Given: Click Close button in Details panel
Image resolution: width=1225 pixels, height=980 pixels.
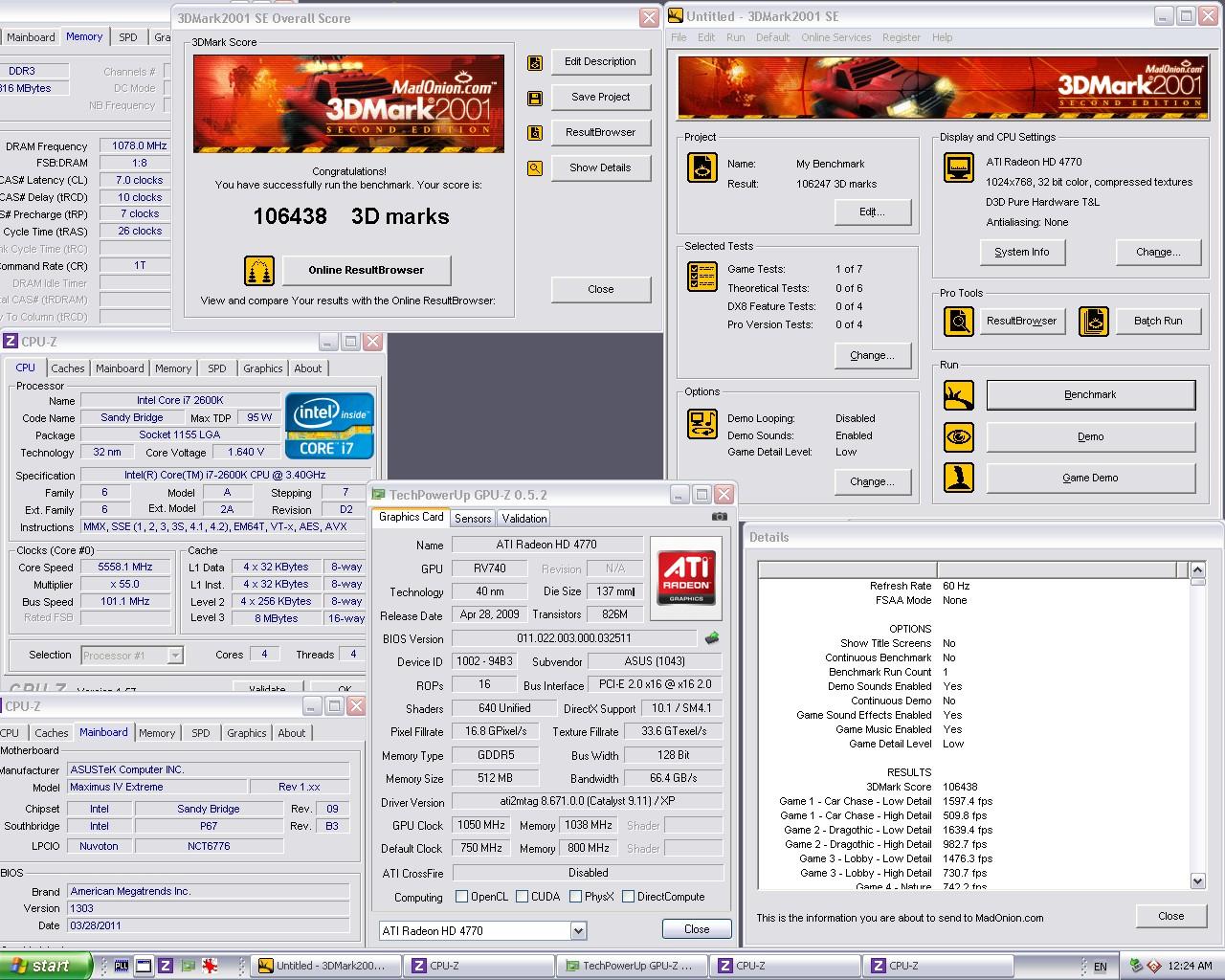Looking at the screenshot, I should (1170, 916).
